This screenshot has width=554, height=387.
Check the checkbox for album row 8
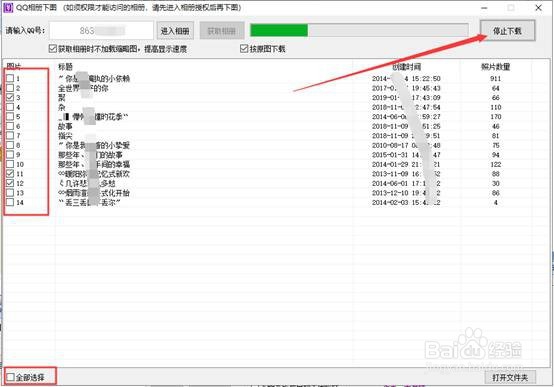click(10, 145)
